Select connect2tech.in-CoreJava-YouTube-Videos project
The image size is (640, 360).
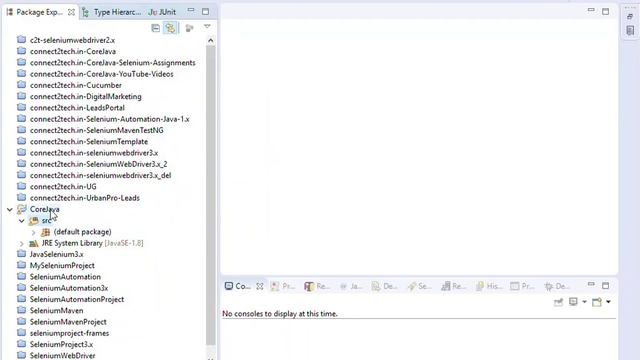102,74
